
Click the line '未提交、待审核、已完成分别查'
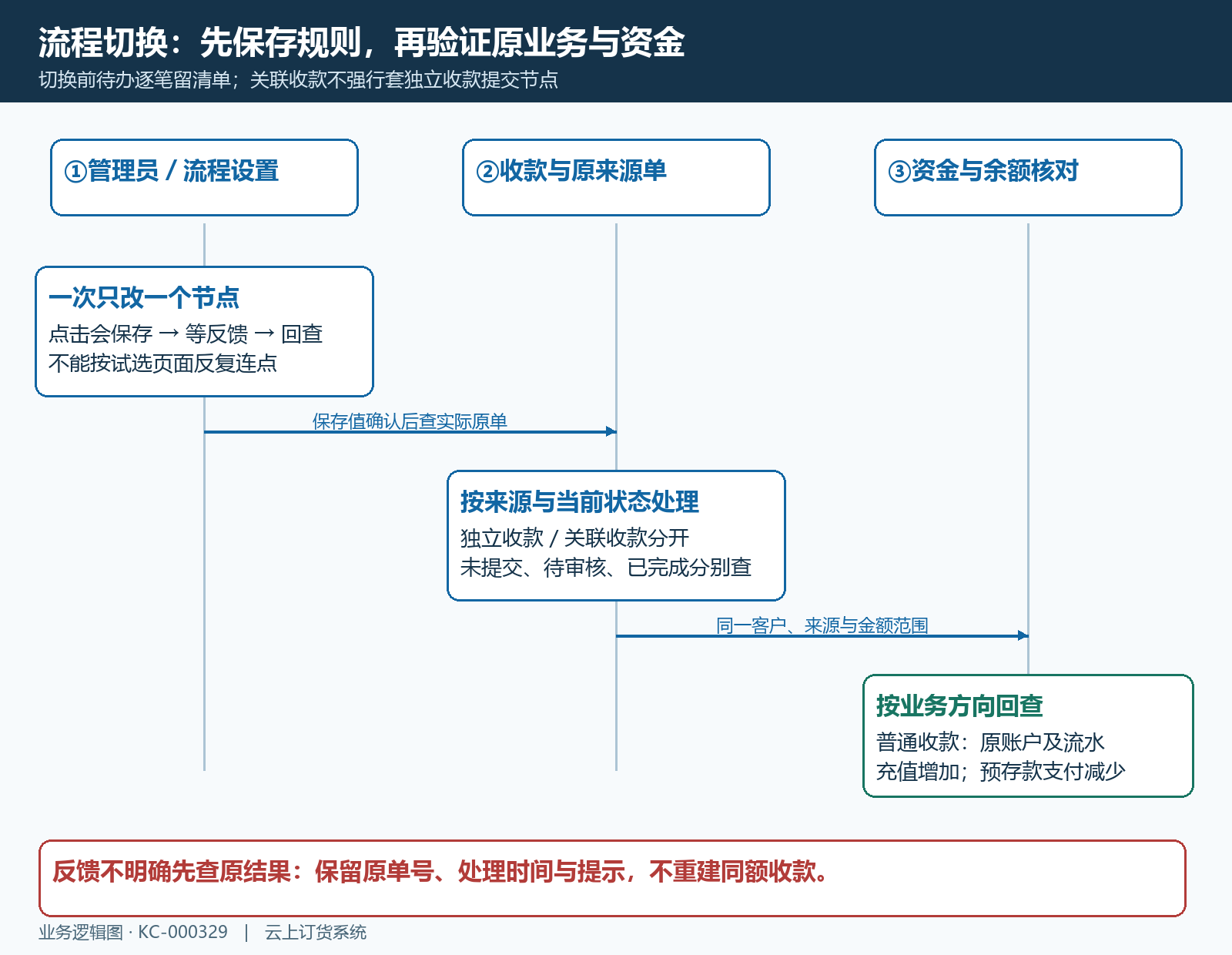pos(605,567)
